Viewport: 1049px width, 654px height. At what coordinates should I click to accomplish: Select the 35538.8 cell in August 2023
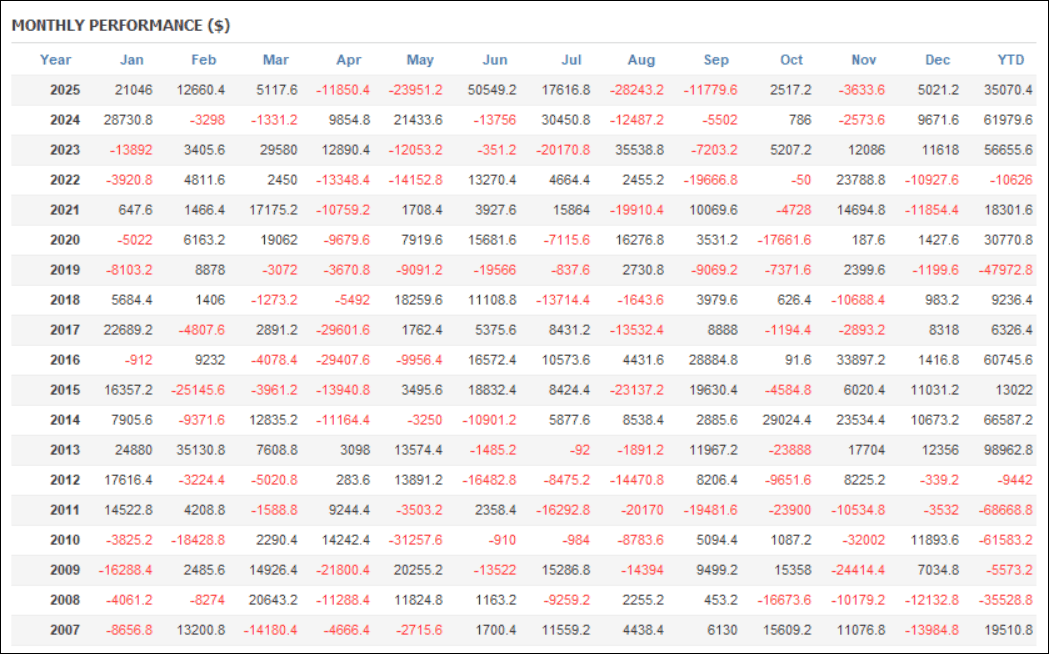(x=637, y=150)
